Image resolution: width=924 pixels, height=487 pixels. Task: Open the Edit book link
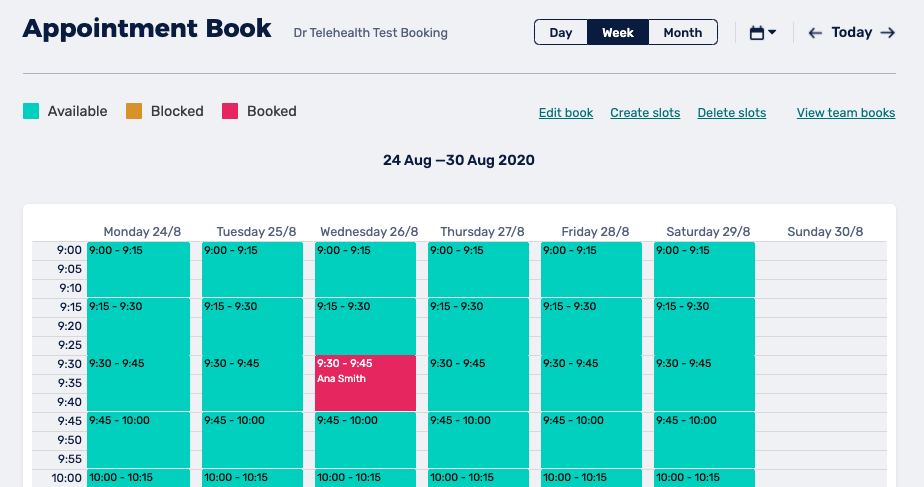tap(566, 113)
